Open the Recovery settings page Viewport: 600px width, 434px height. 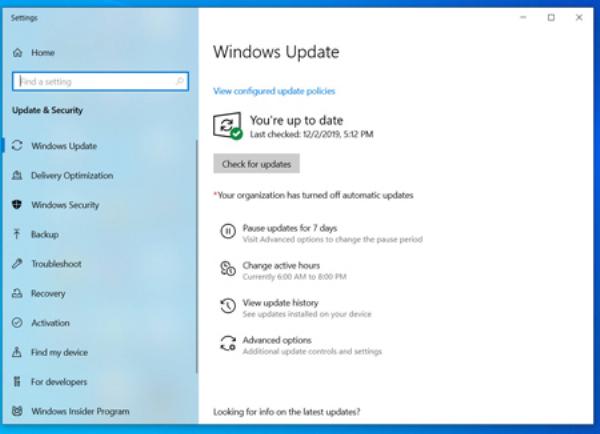[x=48, y=294]
